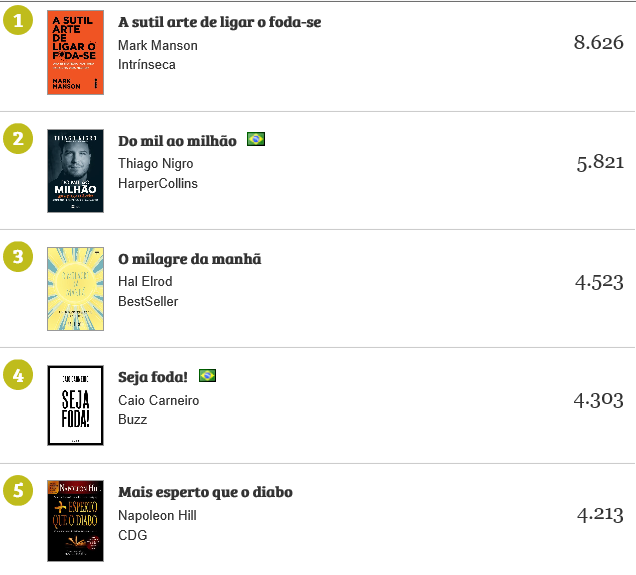Screen dimensions: 636x575
Task: Click publisher name HarperCollins
Action: (x=157, y=183)
